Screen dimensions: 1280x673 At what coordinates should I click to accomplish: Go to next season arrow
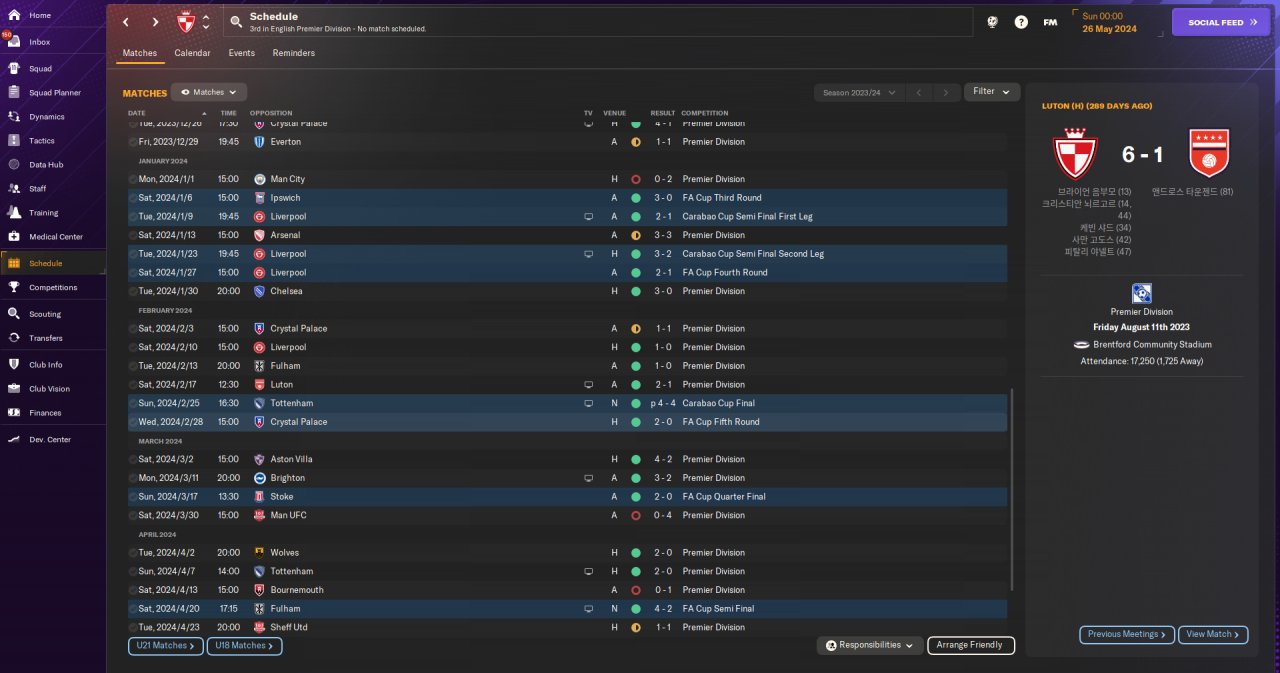click(x=946, y=93)
